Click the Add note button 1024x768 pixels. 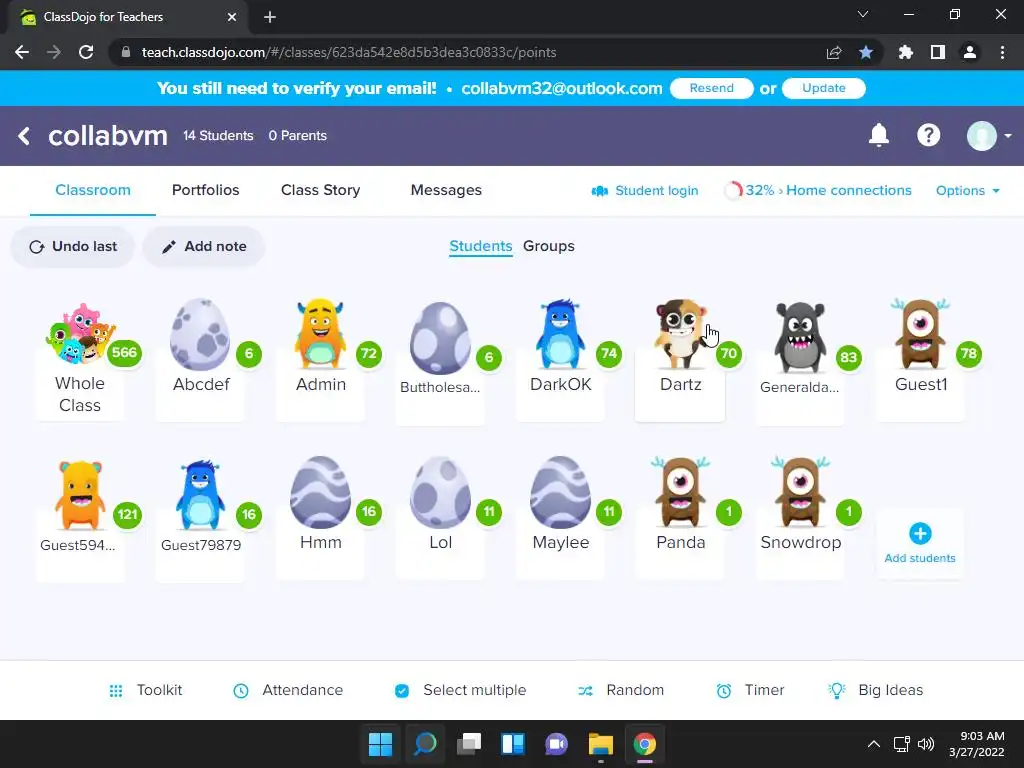tap(204, 246)
